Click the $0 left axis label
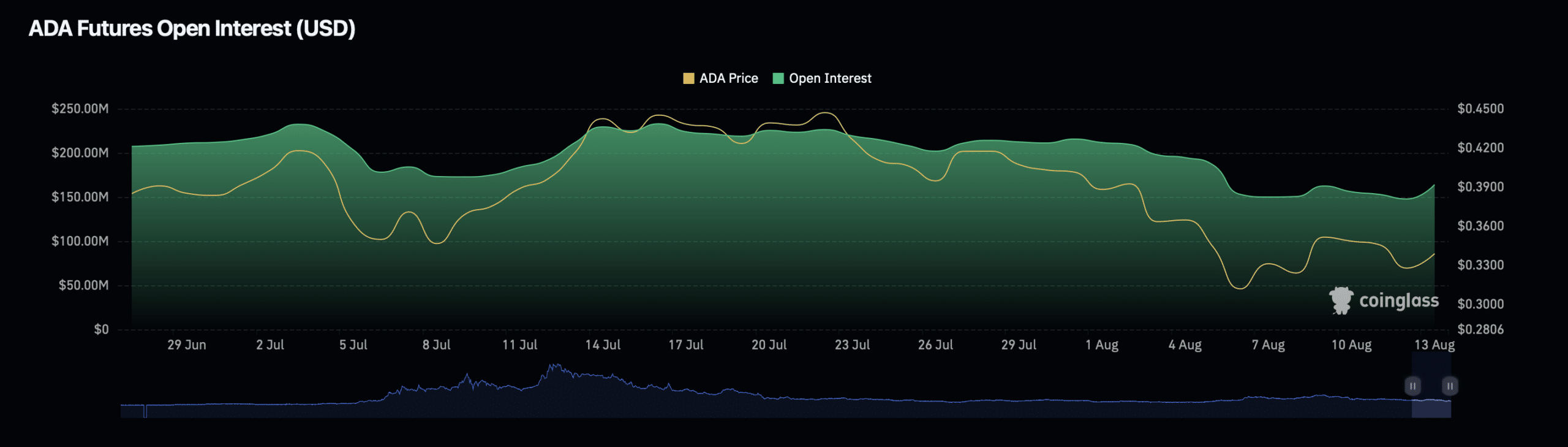Screen dimensions: 1568x447 pyautogui.click(x=102, y=330)
